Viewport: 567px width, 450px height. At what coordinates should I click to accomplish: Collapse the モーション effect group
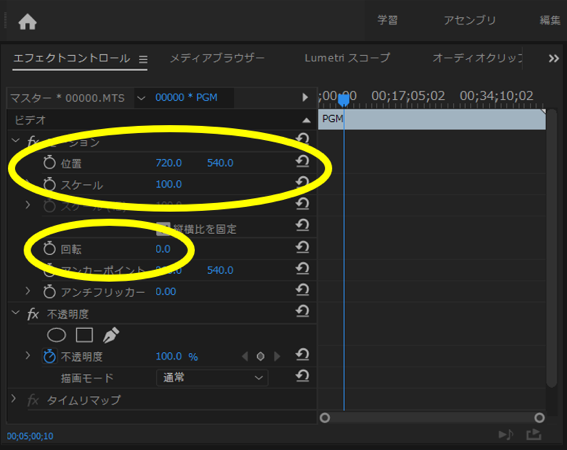16,140
